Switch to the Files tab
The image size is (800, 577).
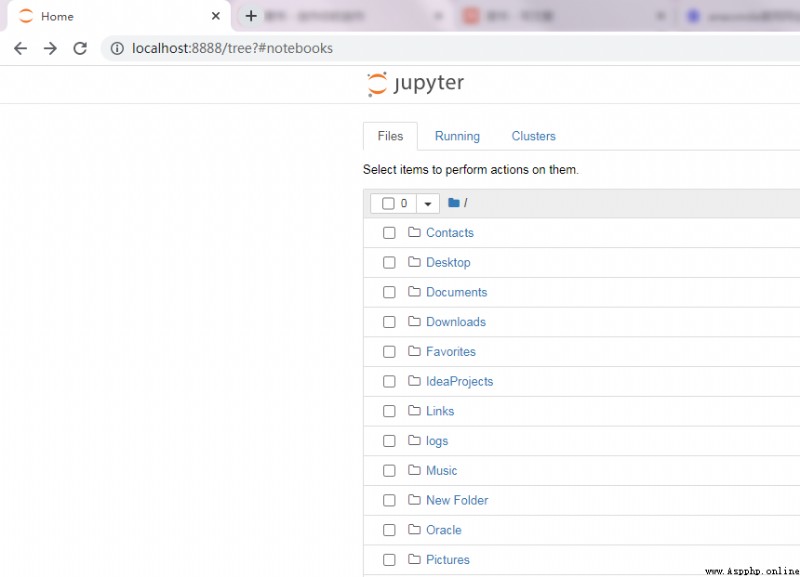[x=390, y=136]
